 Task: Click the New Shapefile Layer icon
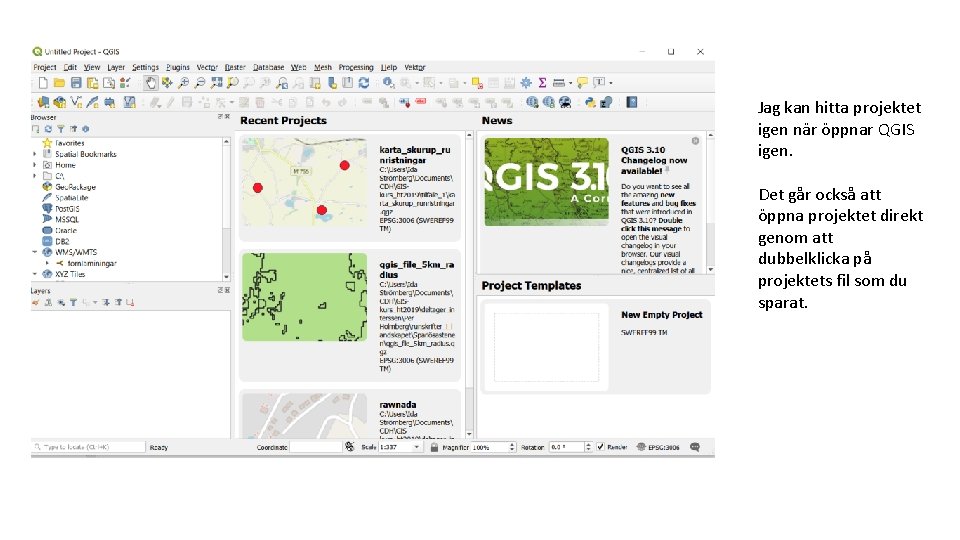pos(76,102)
